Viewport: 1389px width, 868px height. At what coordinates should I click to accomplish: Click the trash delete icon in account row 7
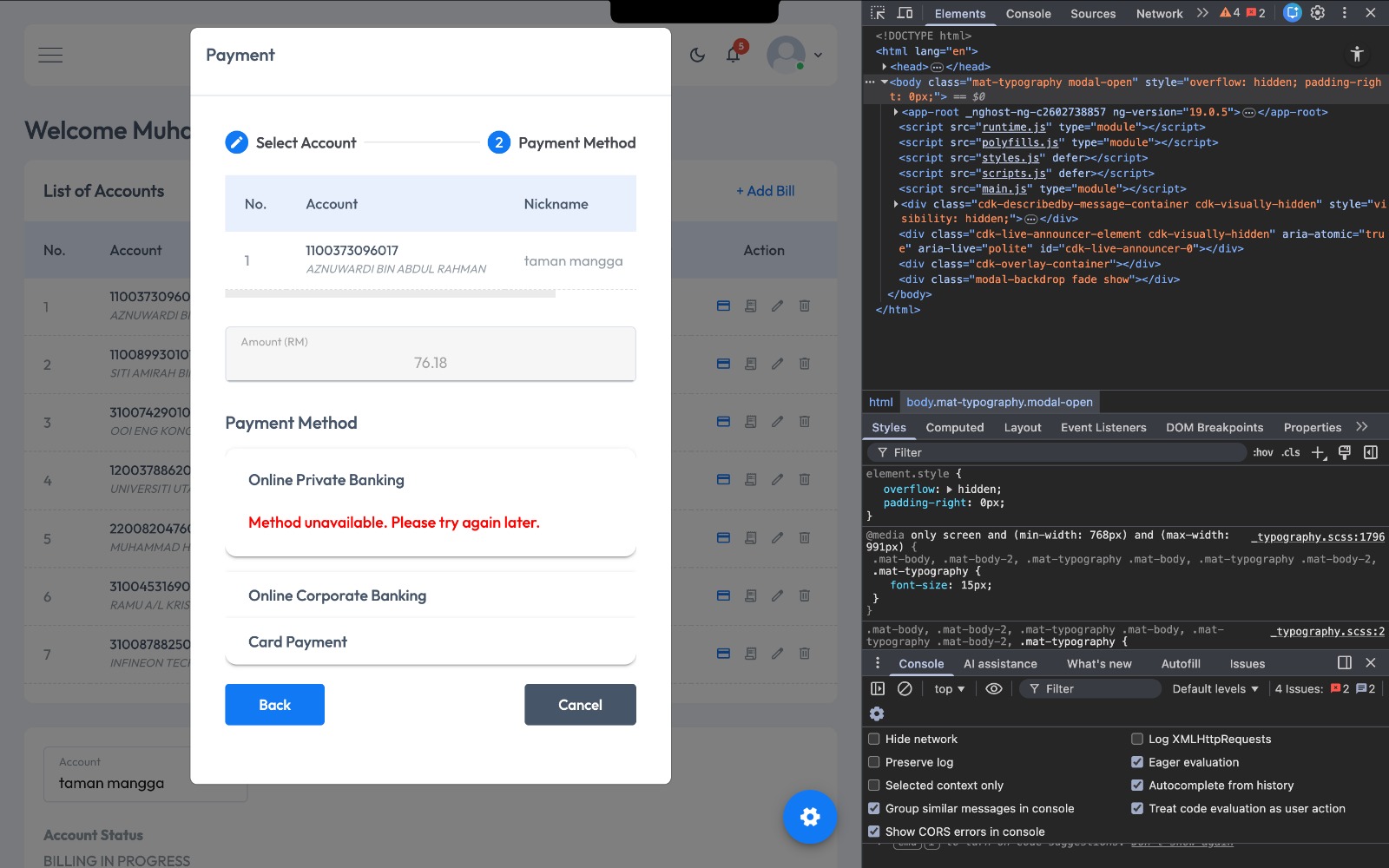[805, 654]
